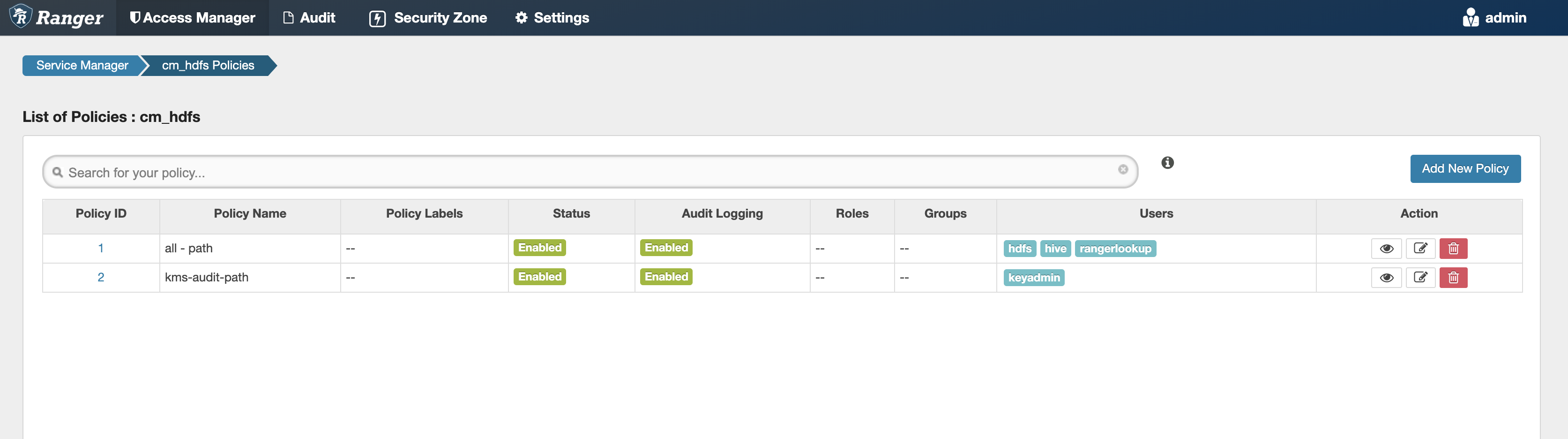Open the Settings menu

point(552,18)
